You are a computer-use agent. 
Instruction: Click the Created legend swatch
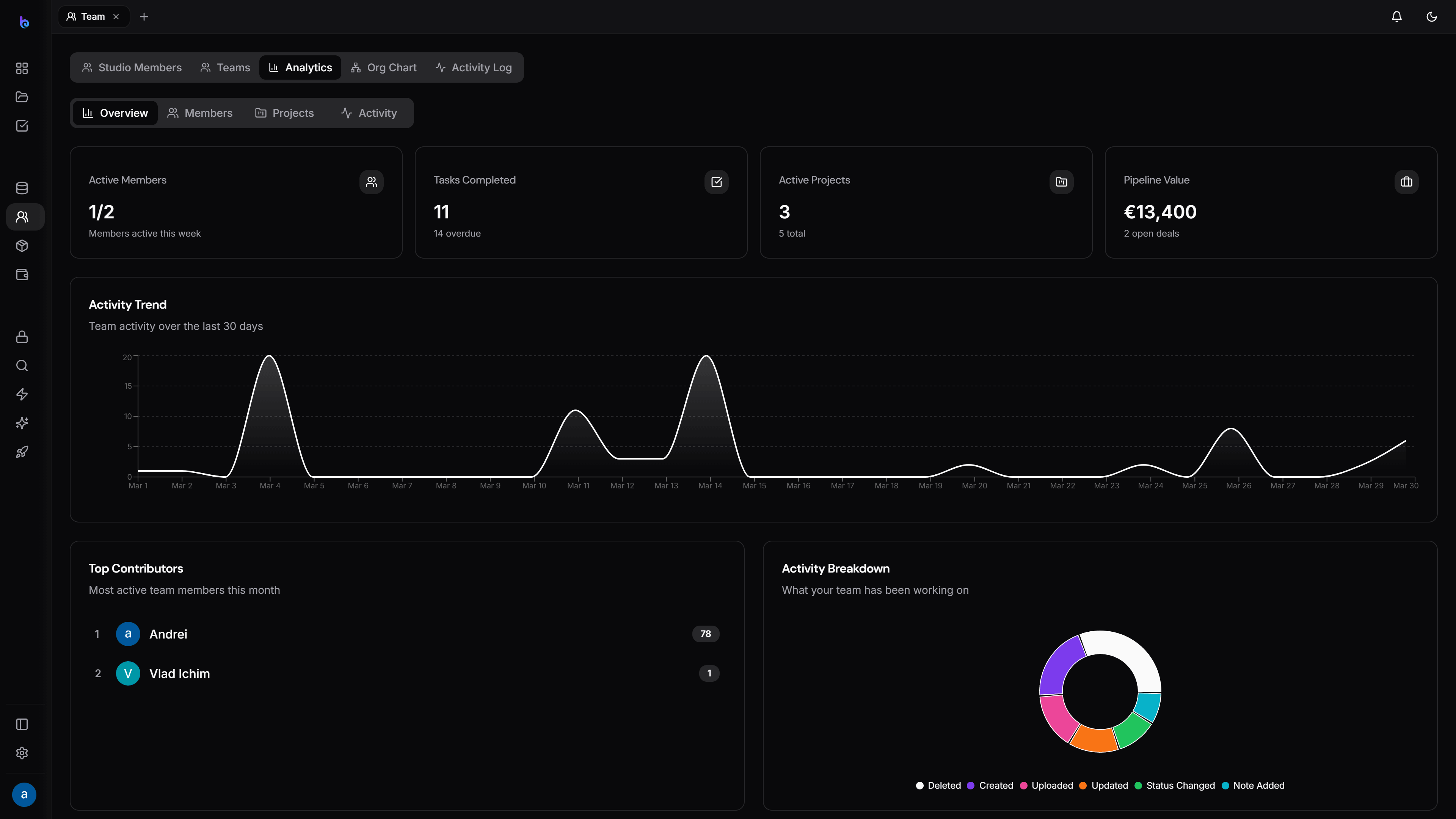[971, 786]
